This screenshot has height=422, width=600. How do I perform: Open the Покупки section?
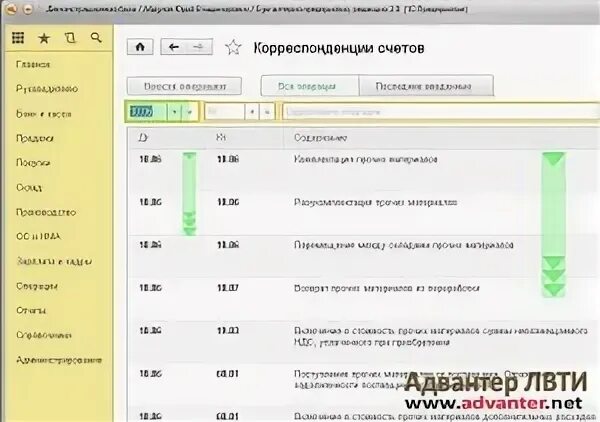point(34,163)
